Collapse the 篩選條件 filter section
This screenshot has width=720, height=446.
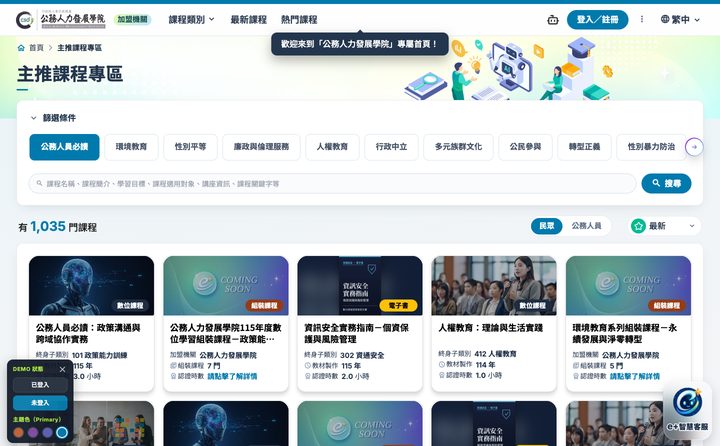[53, 118]
